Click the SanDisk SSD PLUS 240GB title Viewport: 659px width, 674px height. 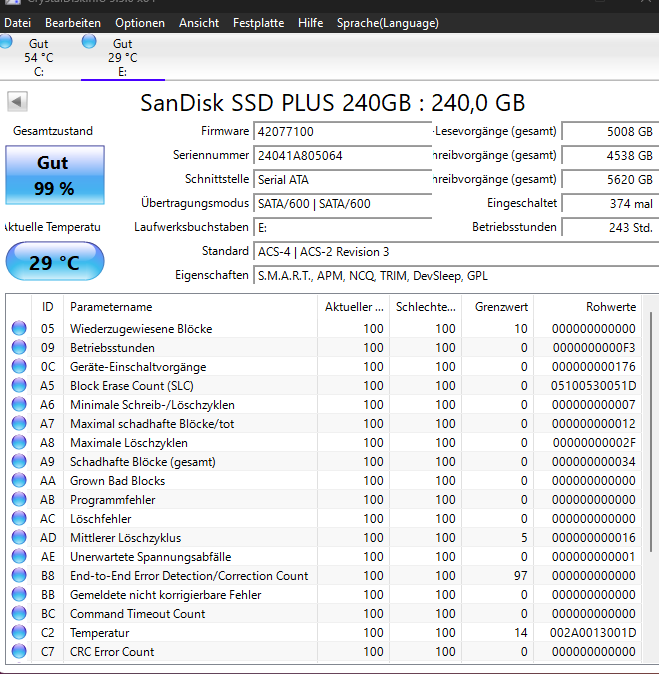pos(333,103)
